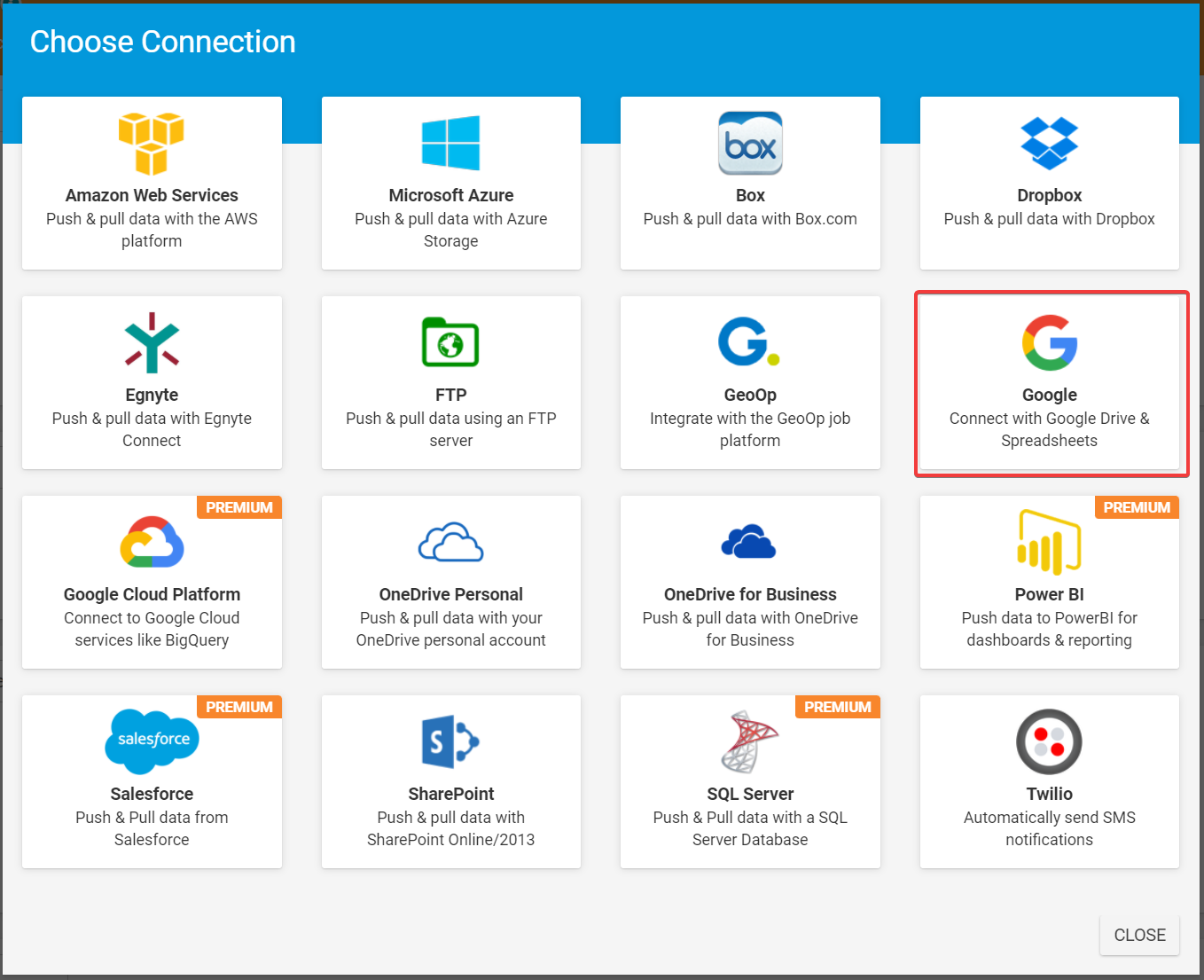
Task: Click the Salesforce card title
Action: 152,794
